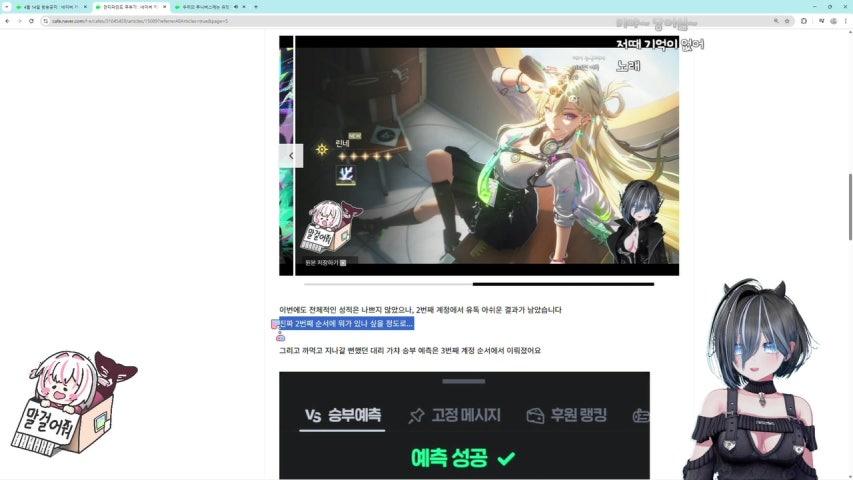Click the sun attribute icon beside 린네
The image size is (853, 480).
(322, 149)
